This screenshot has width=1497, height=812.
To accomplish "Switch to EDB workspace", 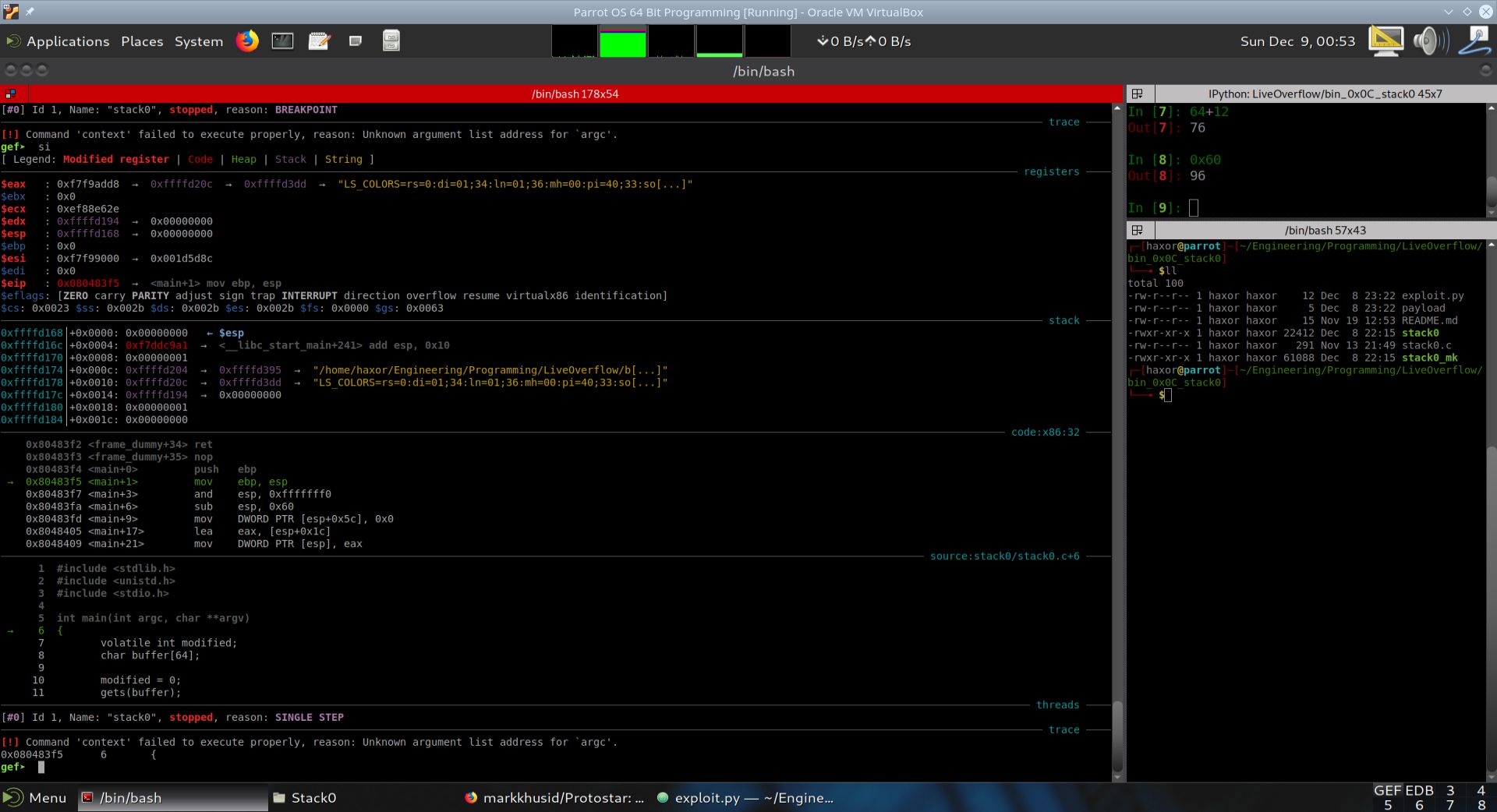I will 1419,790.
